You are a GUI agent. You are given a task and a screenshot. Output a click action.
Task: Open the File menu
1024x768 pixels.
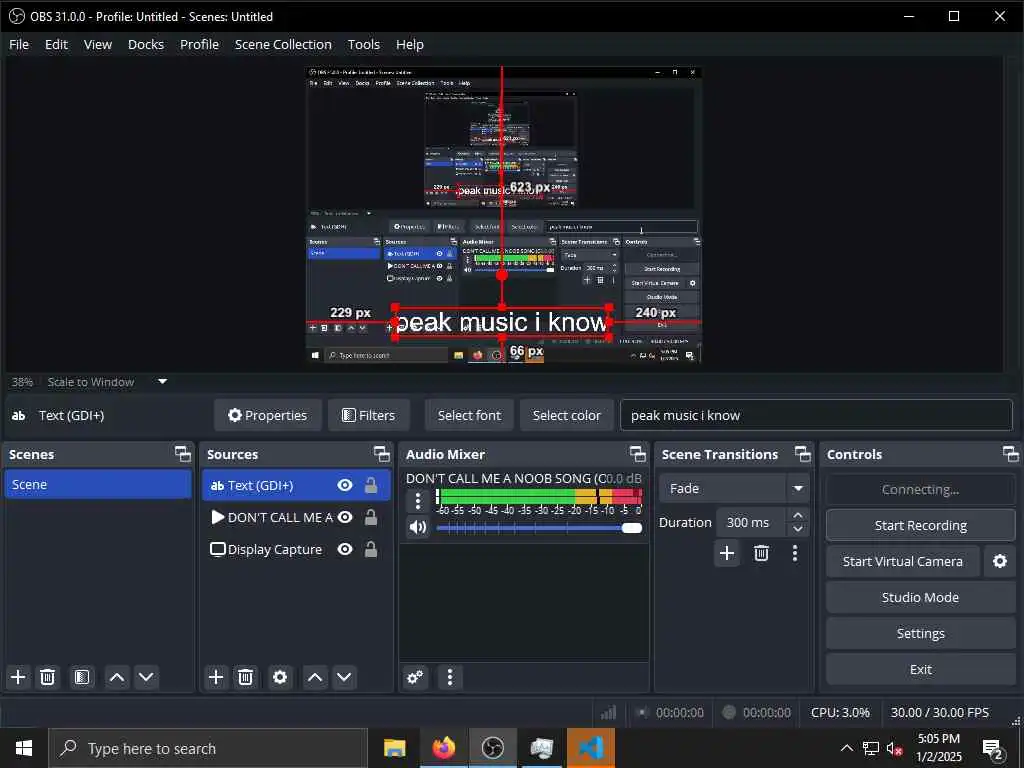[x=19, y=44]
